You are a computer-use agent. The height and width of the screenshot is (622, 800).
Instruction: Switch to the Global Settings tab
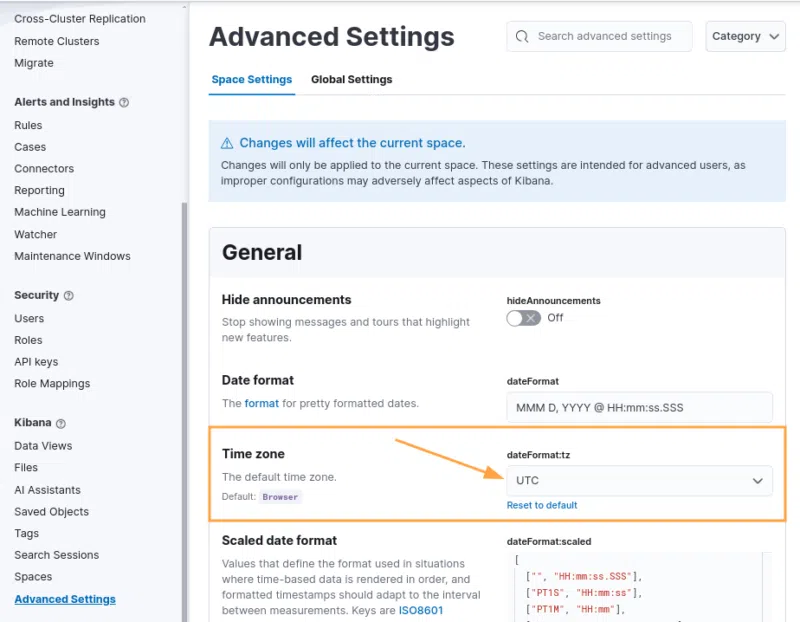tap(351, 80)
